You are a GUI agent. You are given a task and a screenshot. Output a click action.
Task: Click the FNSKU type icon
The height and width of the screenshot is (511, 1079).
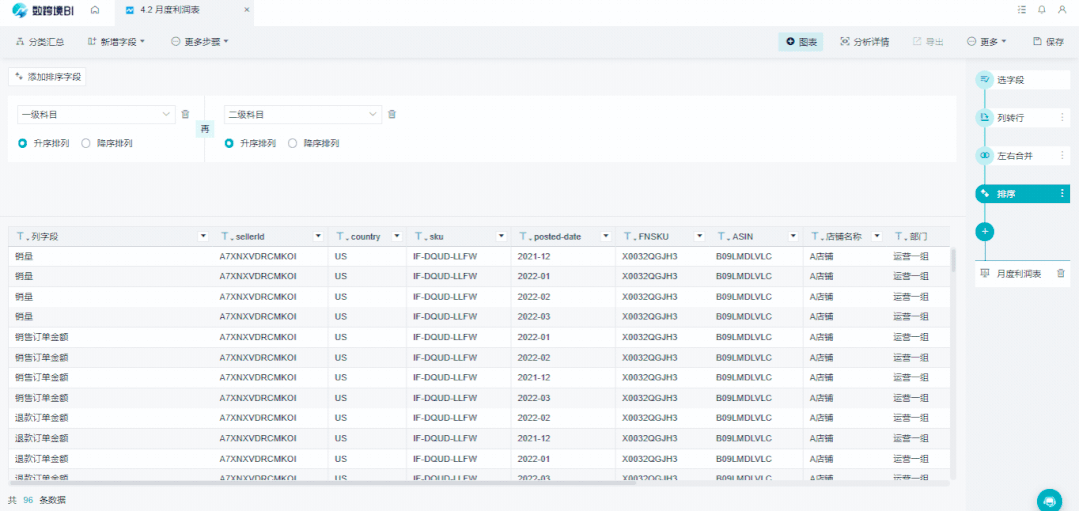630,236
